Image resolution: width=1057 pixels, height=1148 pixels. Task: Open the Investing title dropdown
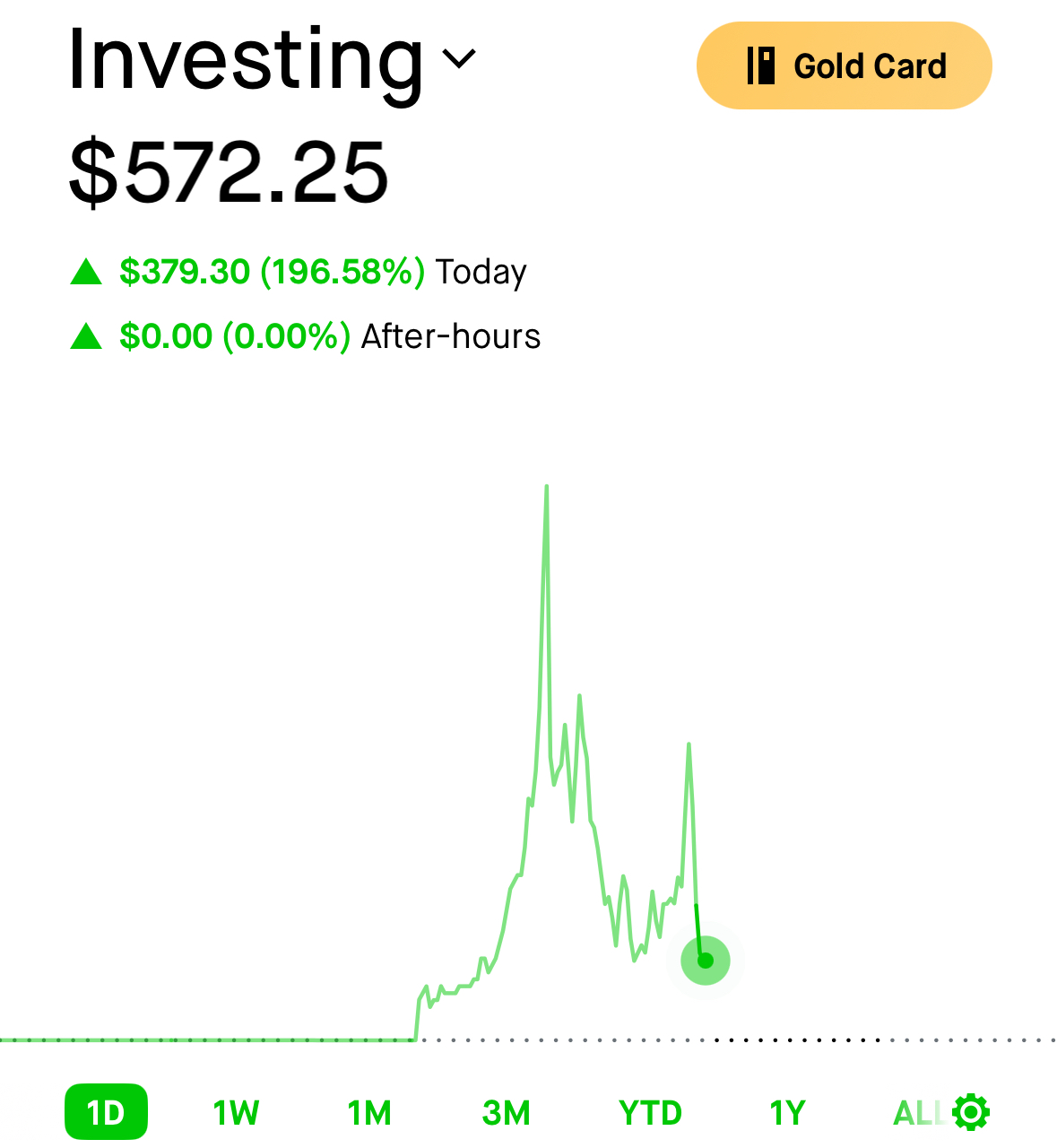(x=273, y=59)
